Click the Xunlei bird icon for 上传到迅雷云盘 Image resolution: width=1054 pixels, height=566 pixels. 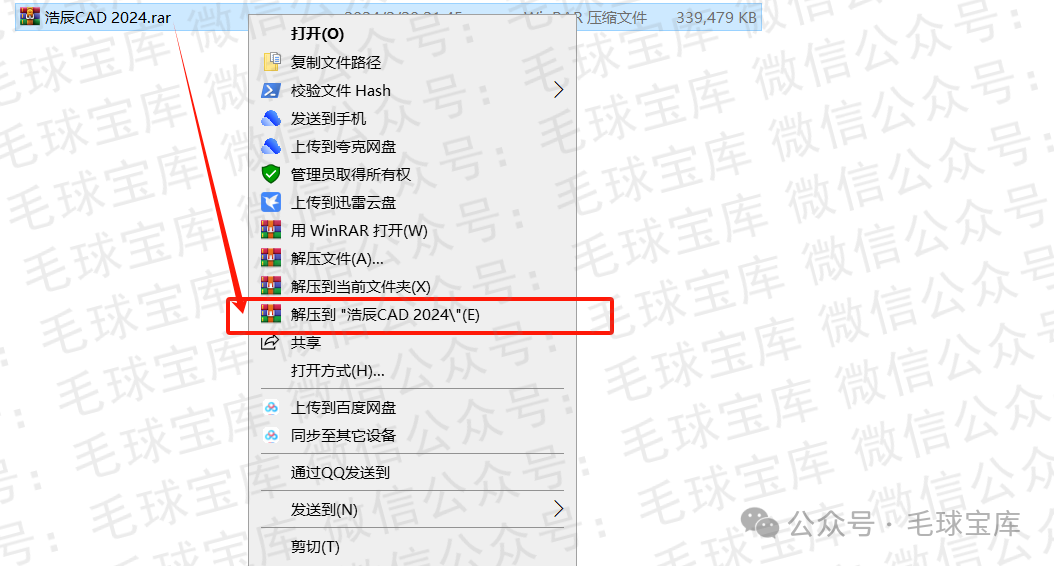coord(271,202)
